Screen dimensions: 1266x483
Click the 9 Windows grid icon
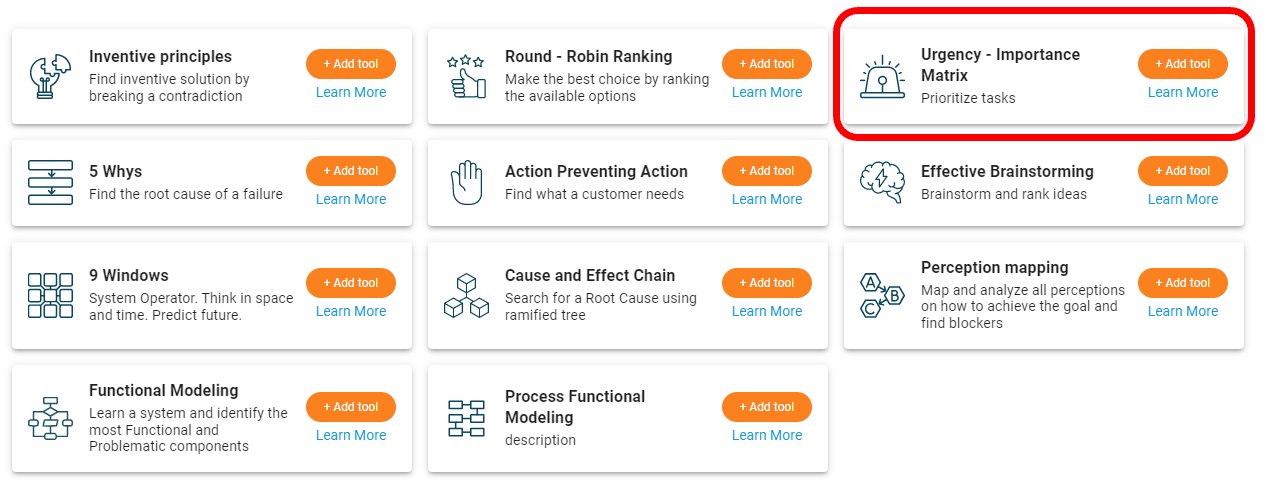(x=50, y=295)
